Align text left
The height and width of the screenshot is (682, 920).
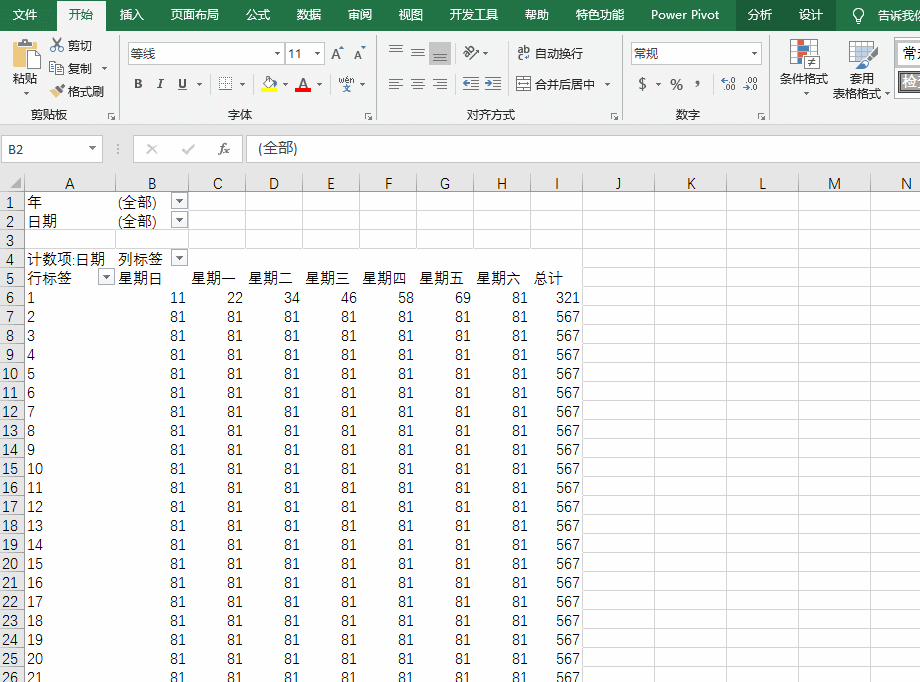coord(396,84)
